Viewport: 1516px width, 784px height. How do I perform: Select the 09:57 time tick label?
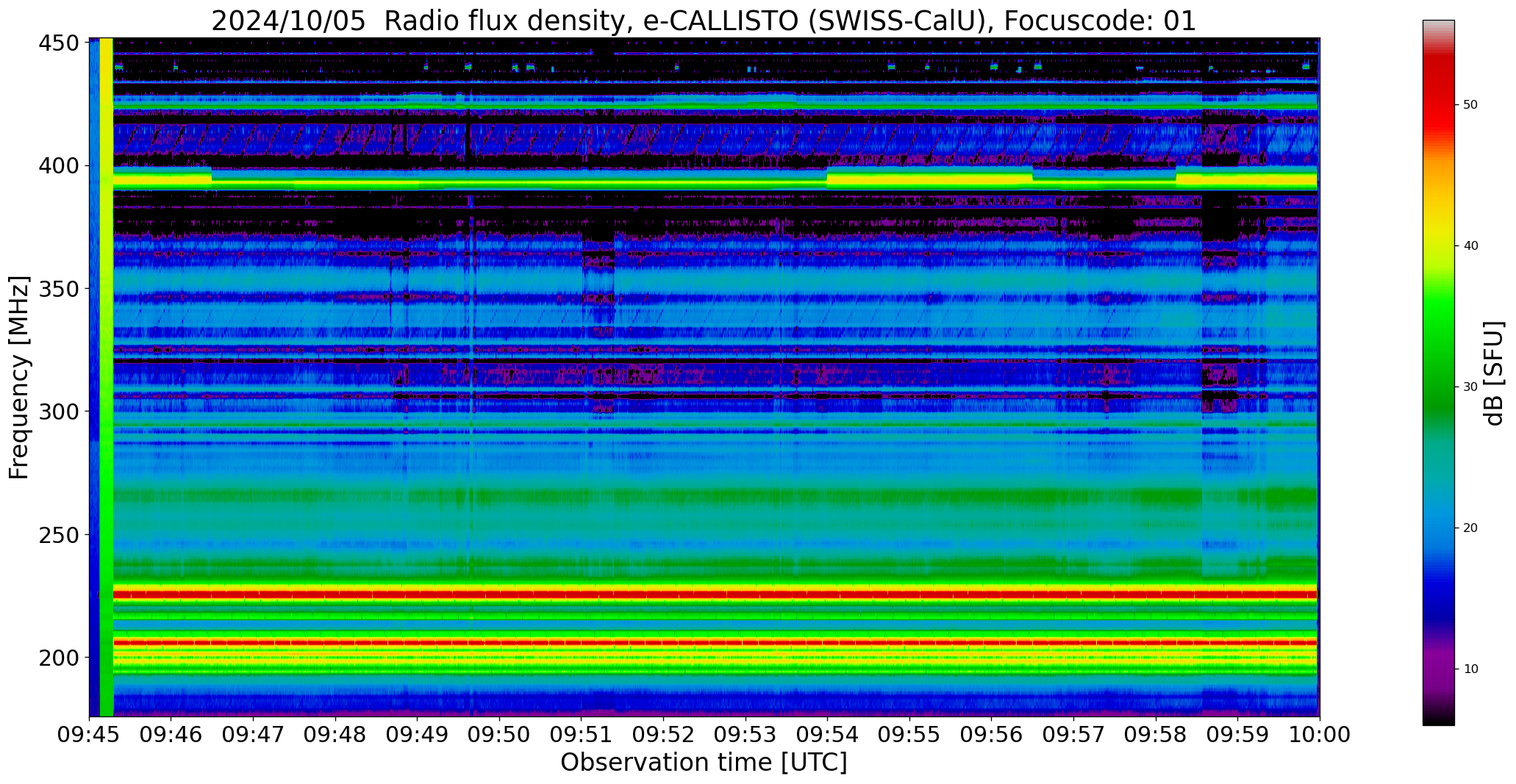(1073, 735)
